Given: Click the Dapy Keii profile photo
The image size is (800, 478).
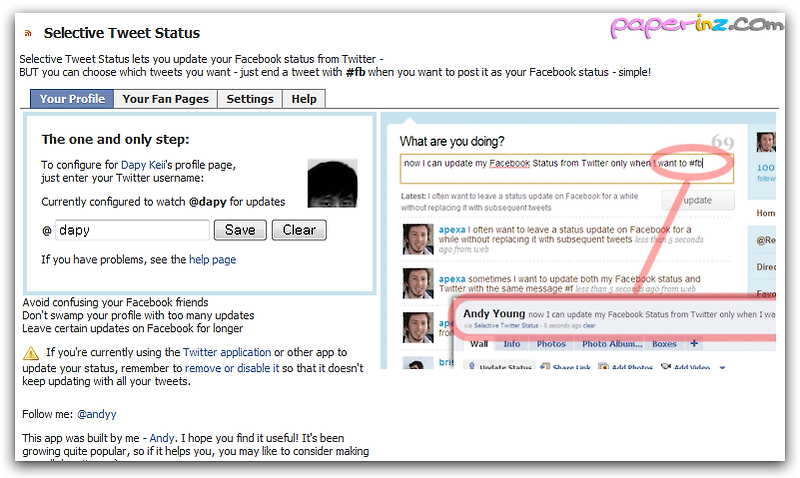Looking at the screenshot, I should click(x=332, y=183).
